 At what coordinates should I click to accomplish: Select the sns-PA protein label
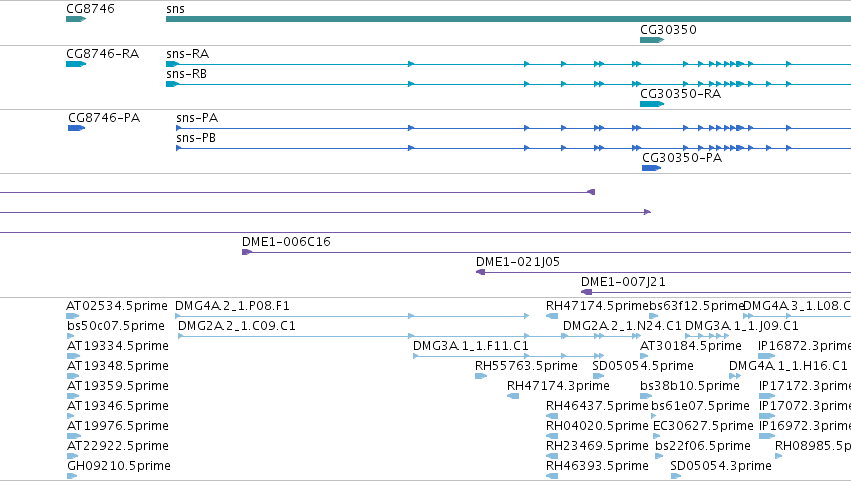197,118
